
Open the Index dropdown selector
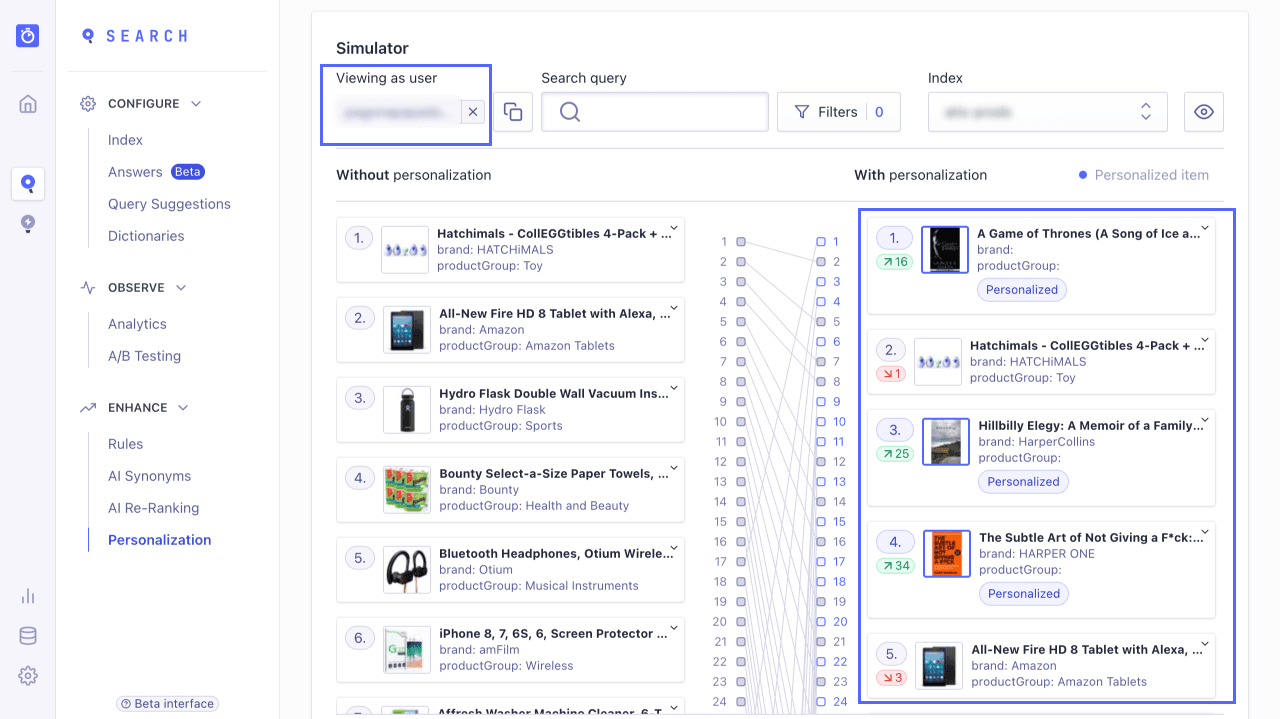click(x=1047, y=112)
